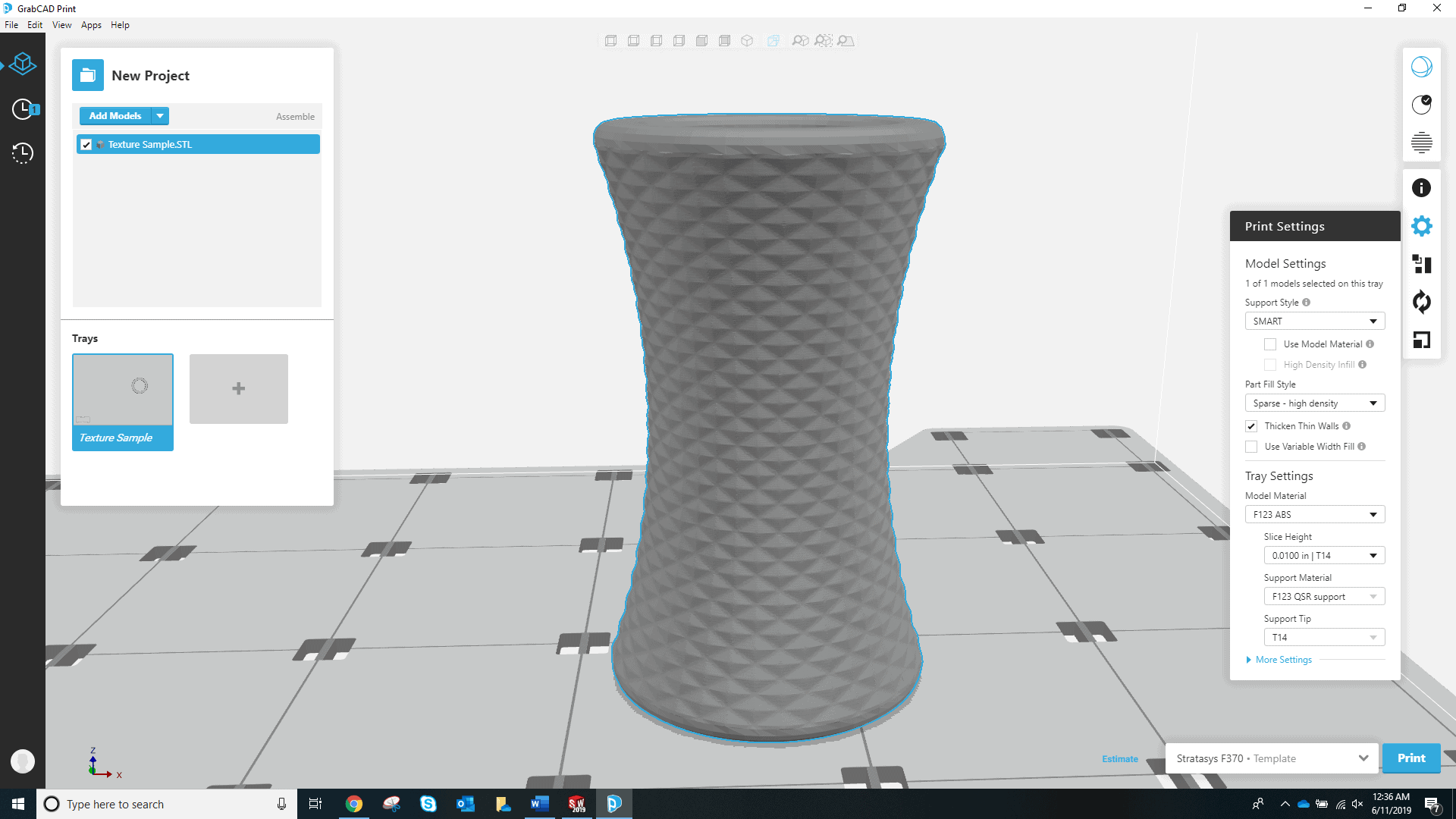Open the model info icon

coord(1421,188)
